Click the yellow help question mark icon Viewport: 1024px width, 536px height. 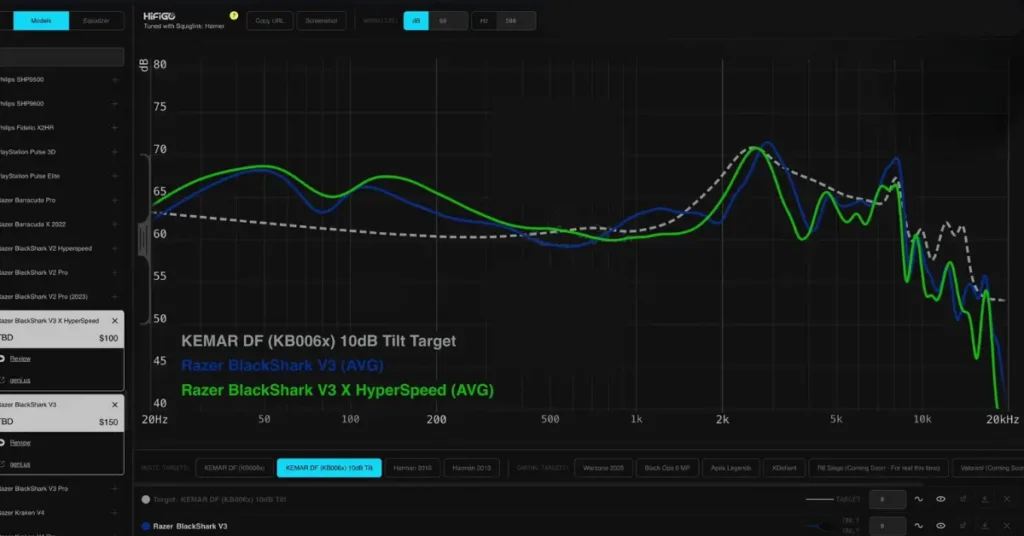coord(234,16)
